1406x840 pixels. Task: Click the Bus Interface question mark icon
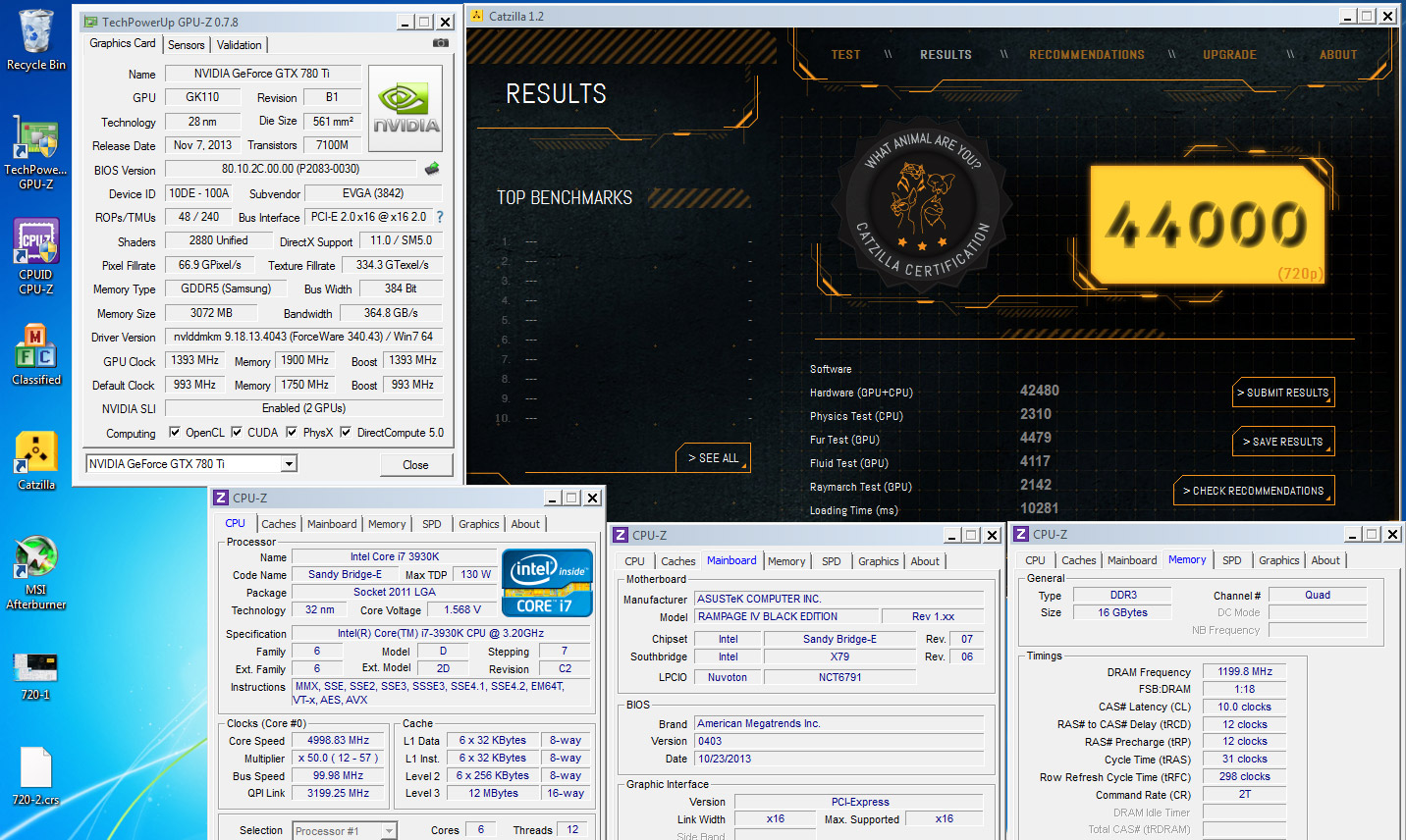coord(439,217)
